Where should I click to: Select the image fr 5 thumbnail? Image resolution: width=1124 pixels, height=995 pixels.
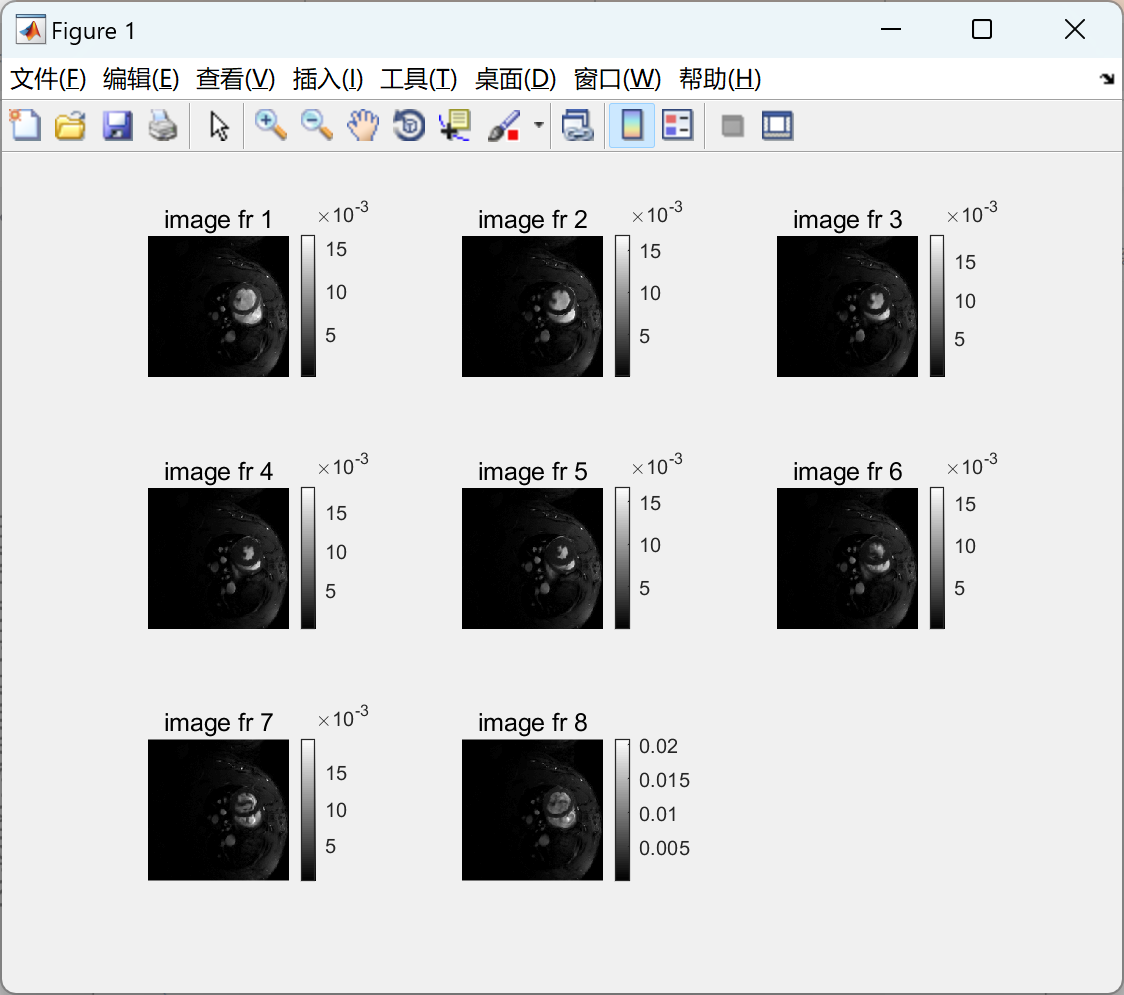point(533,558)
